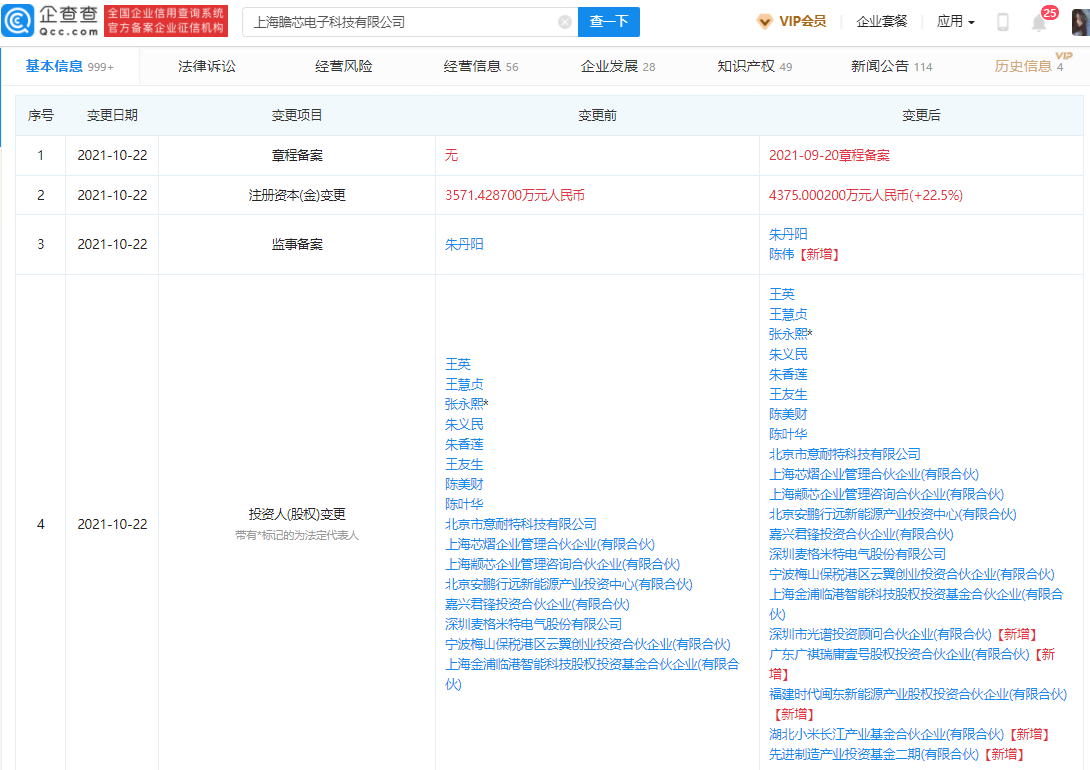Open notifications bell with 25 badge

pyautogui.click(x=1039, y=22)
